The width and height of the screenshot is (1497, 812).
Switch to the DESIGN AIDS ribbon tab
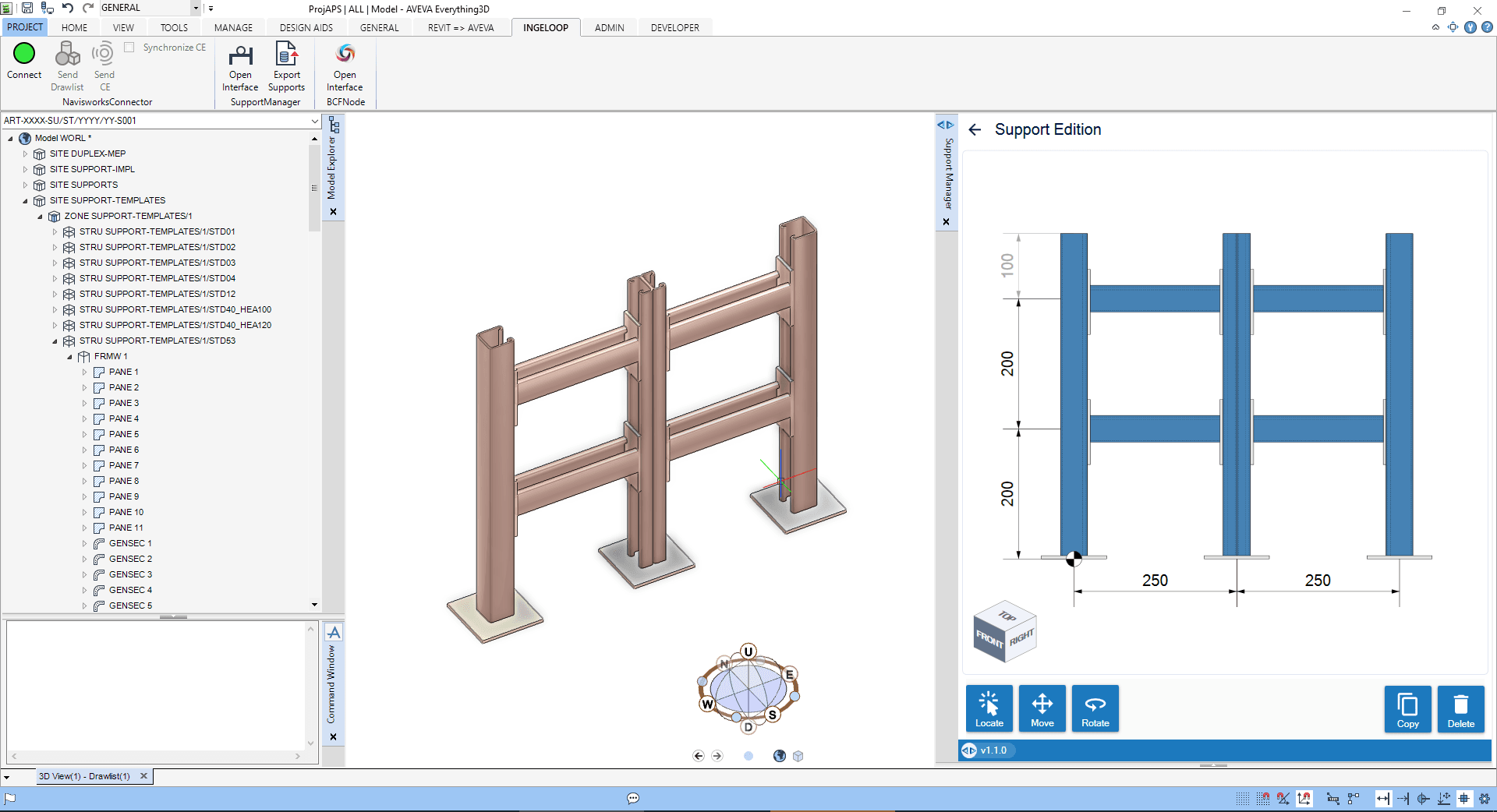[306, 27]
